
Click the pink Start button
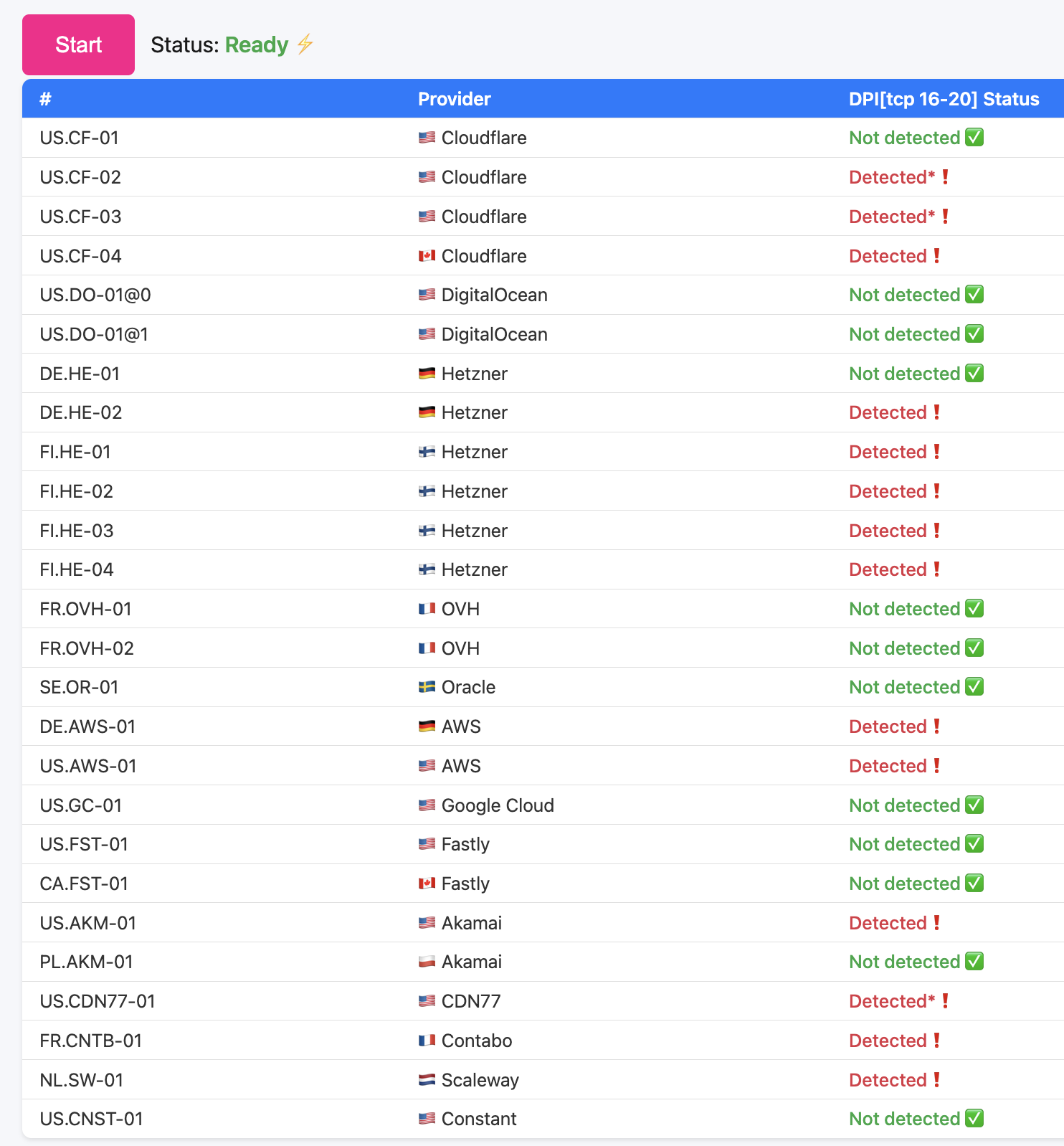78,44
